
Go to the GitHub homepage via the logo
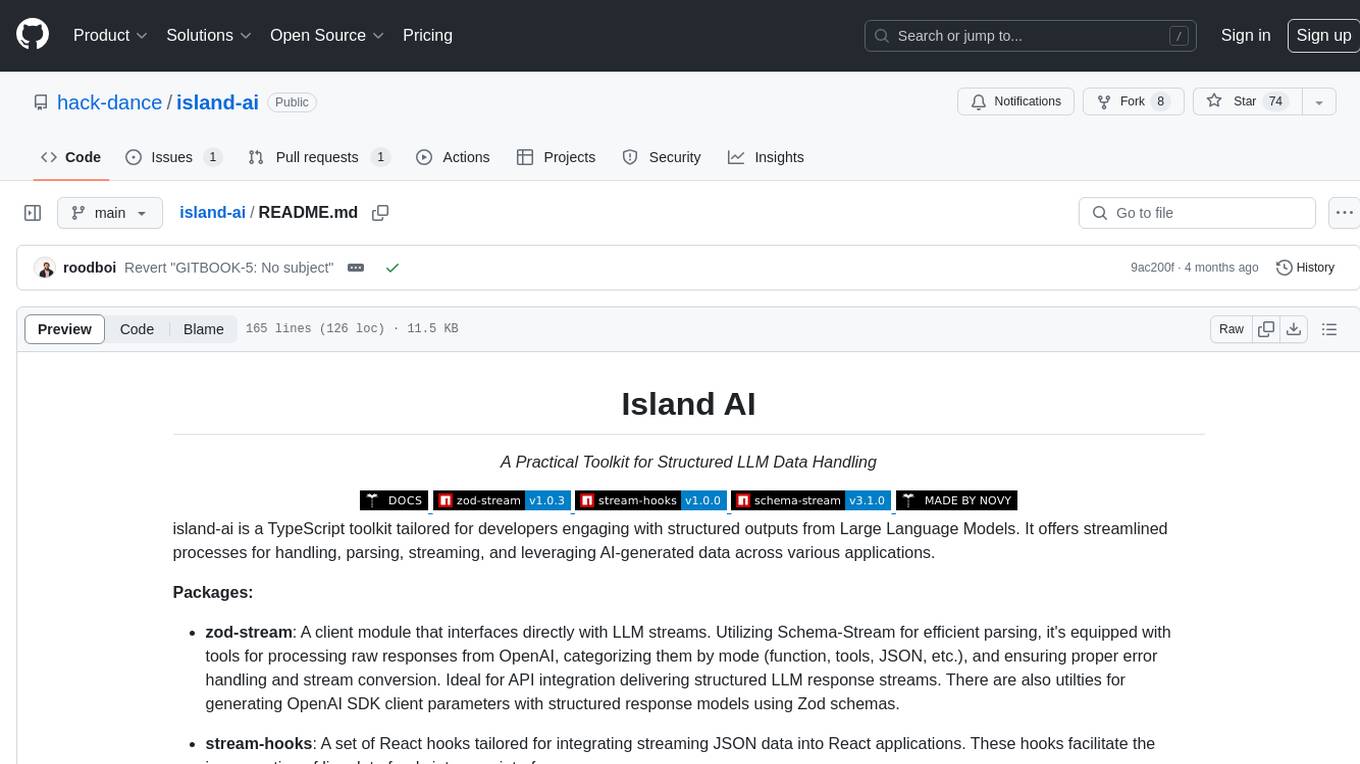(x=32, y=35)
